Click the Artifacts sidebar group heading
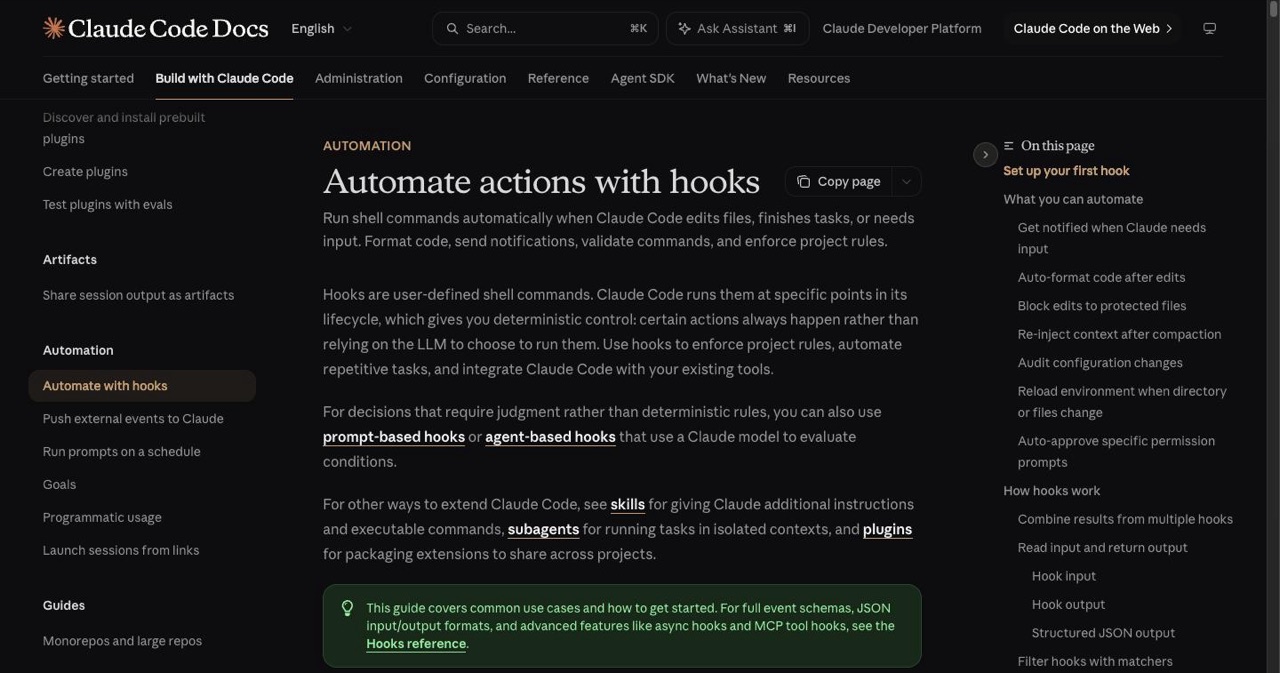The width and height of the screenshot is (1280, 673). pyautogui.click(x=70, y=260)
